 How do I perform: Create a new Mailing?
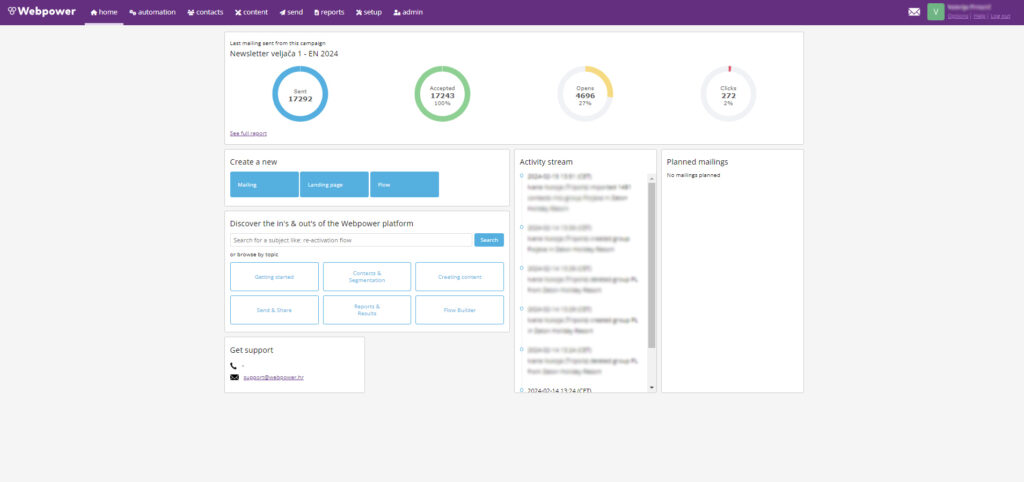(264, 184)
